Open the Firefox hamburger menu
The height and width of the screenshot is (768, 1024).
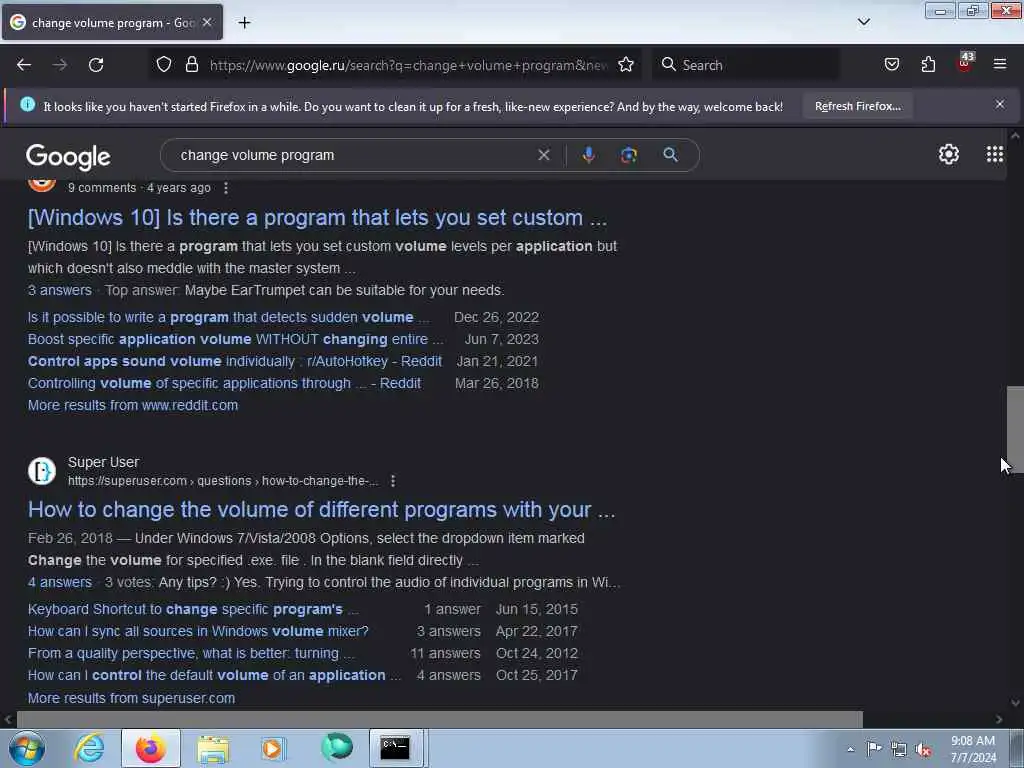coord(1000,64)
